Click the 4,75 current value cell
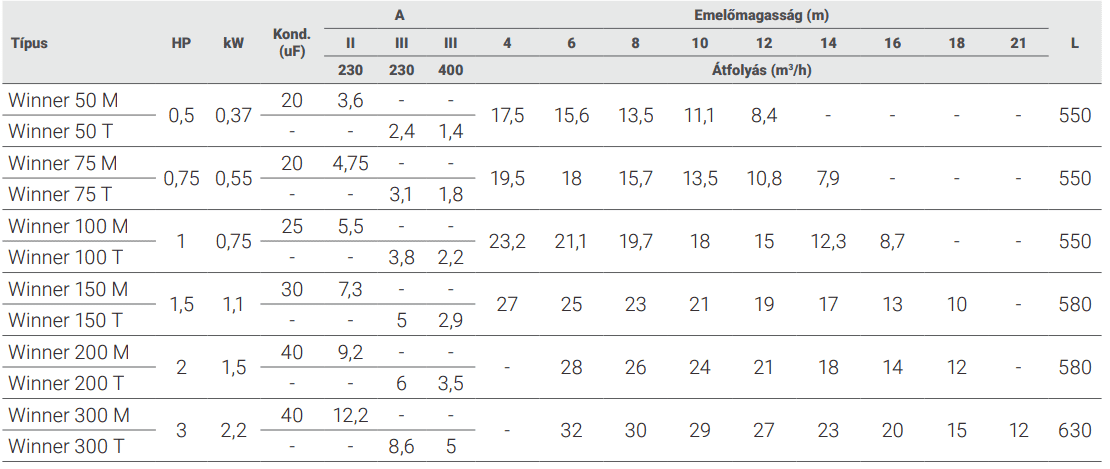This screenshot has height=469, width=1110. tap(350, 163)
